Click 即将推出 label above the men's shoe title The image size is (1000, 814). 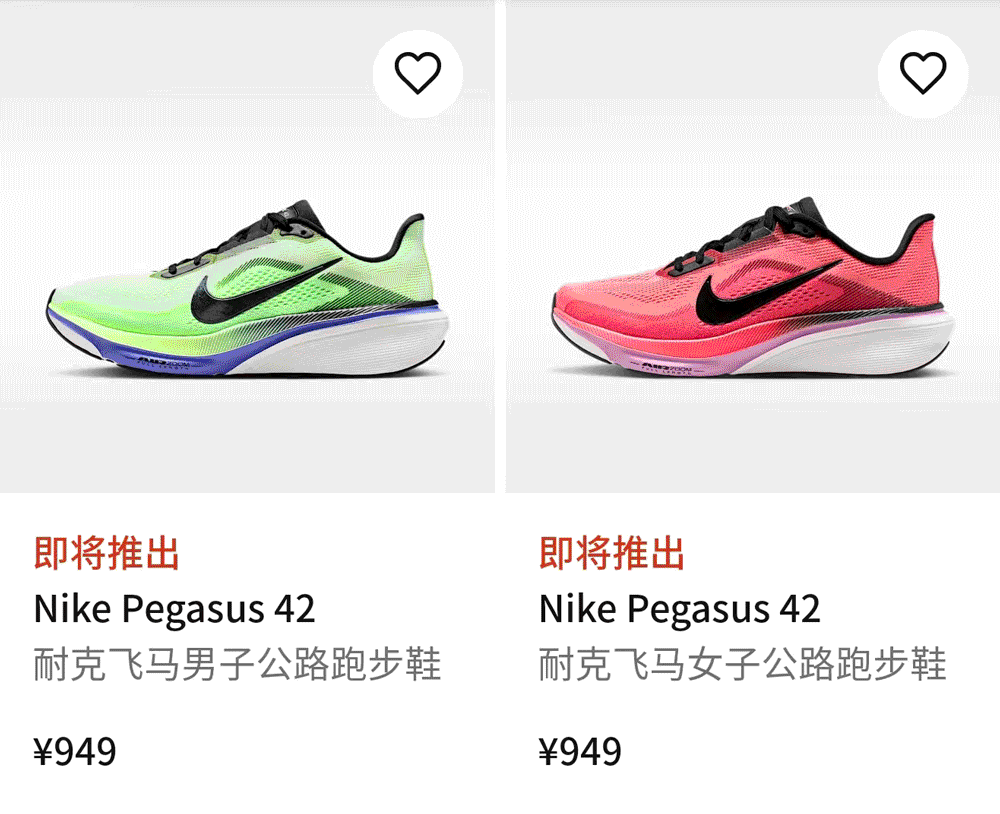point(107,552)
